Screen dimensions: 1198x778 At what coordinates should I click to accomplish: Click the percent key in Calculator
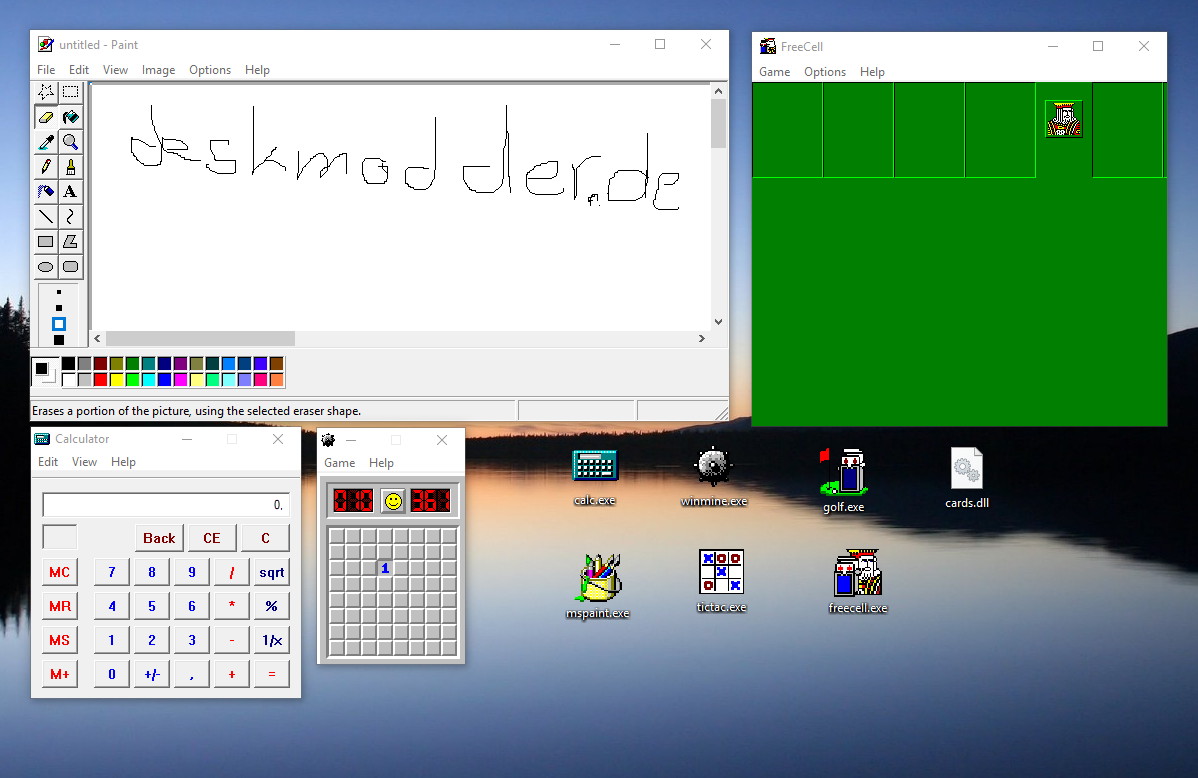(x=271, y=606)
